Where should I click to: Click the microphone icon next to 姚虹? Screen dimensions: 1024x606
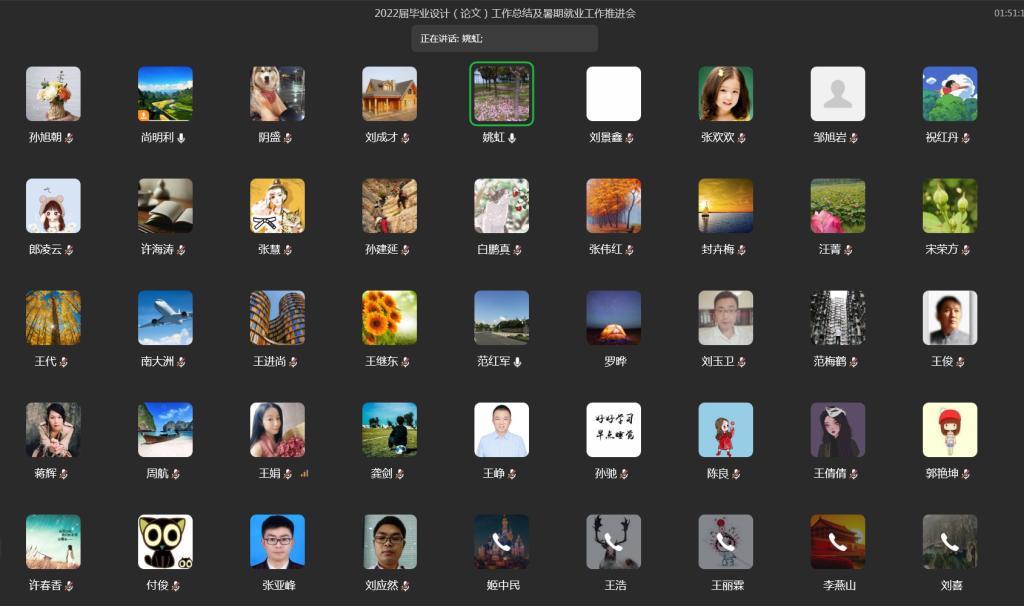[513, 138]
